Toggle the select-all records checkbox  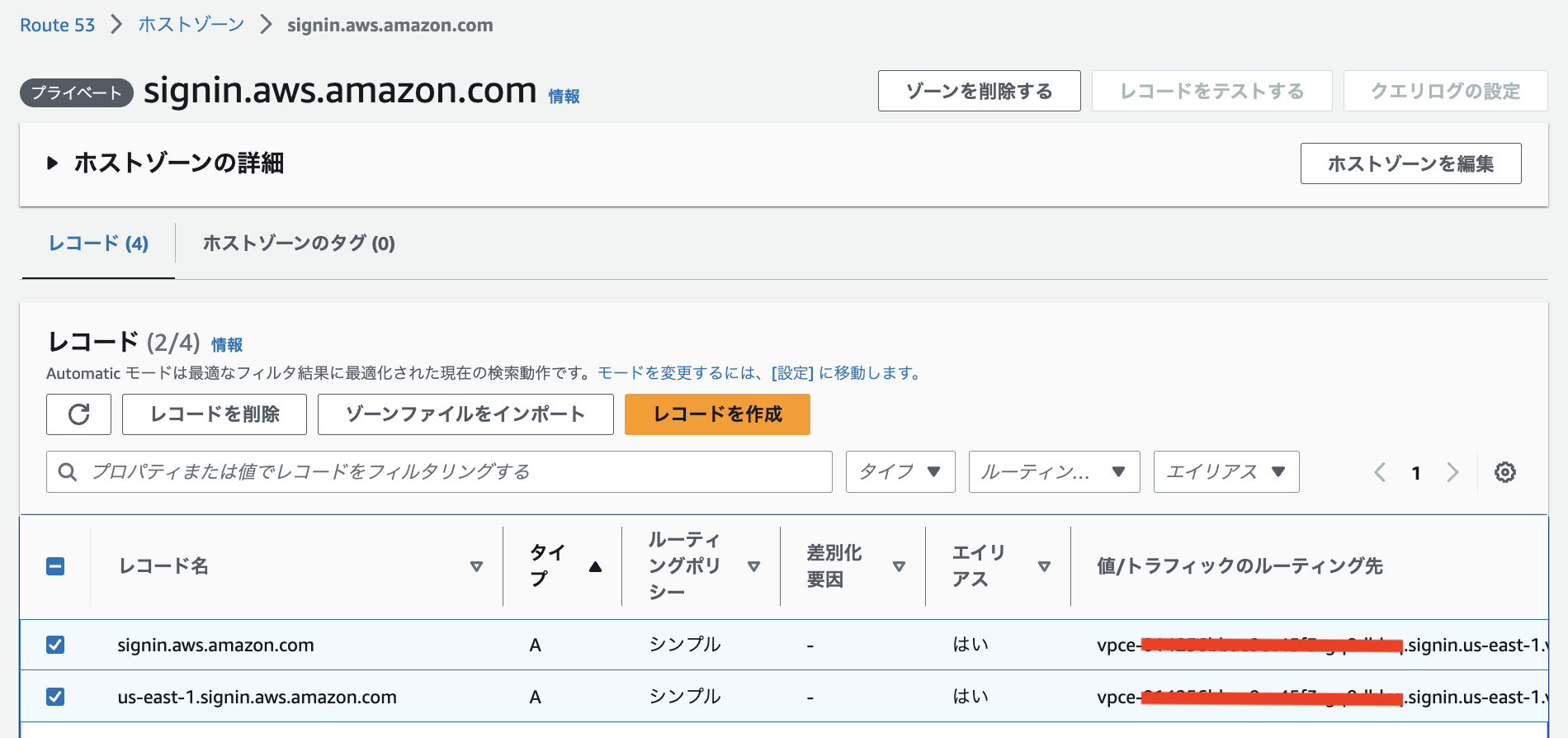(x=55, y=566)
